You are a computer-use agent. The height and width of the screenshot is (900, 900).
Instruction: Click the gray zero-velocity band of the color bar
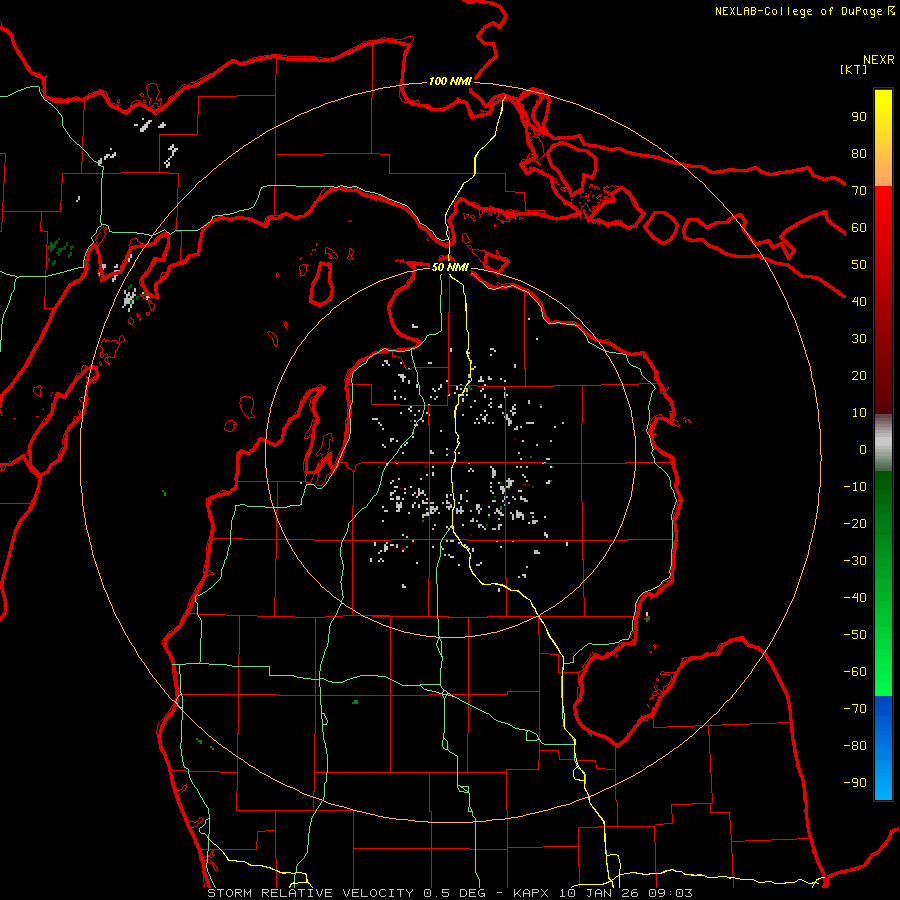(x=883, y=443)
